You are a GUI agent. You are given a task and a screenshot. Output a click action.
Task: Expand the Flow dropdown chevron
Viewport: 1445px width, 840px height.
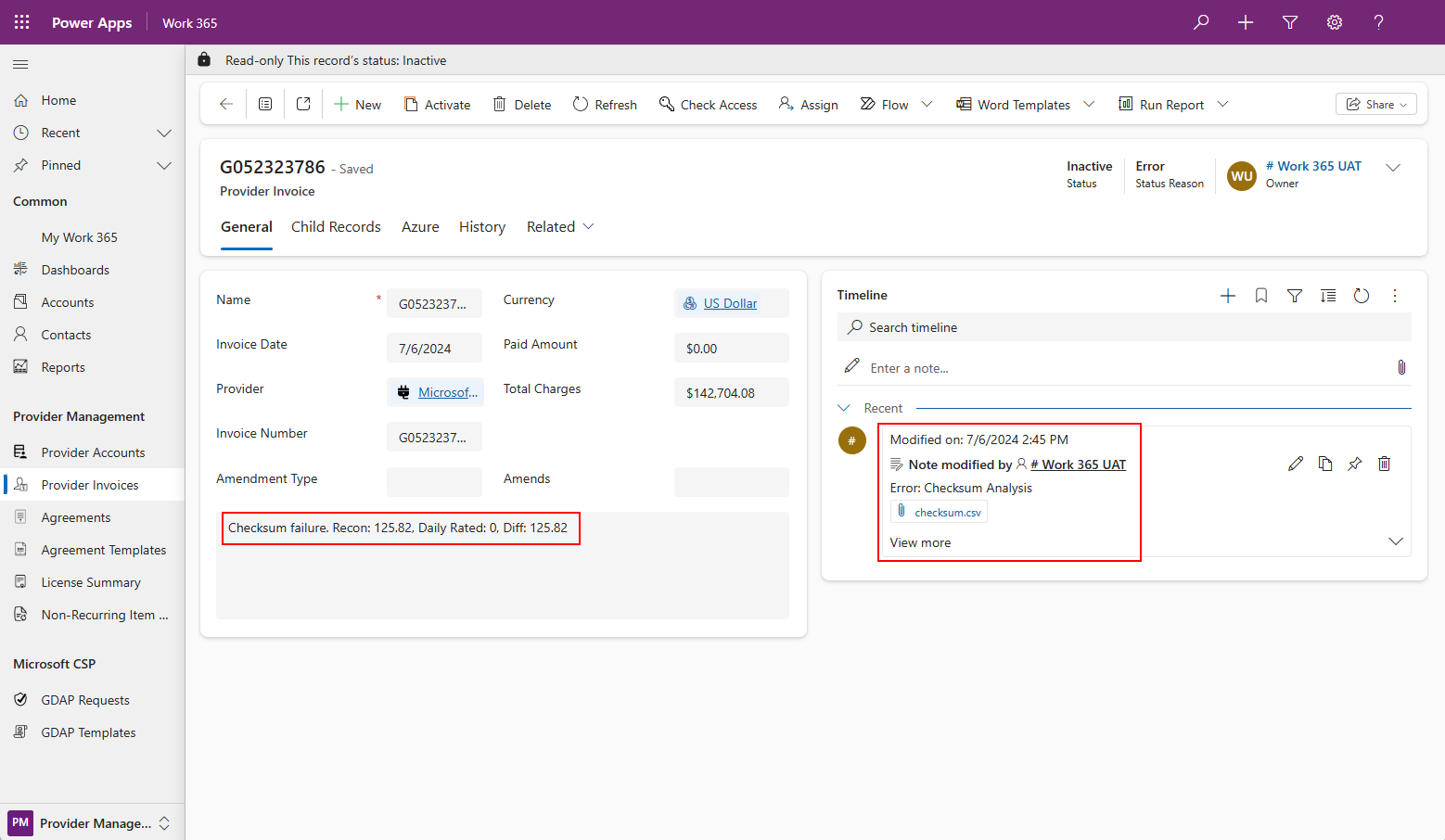pyautogui.click(x=927, y=104)
